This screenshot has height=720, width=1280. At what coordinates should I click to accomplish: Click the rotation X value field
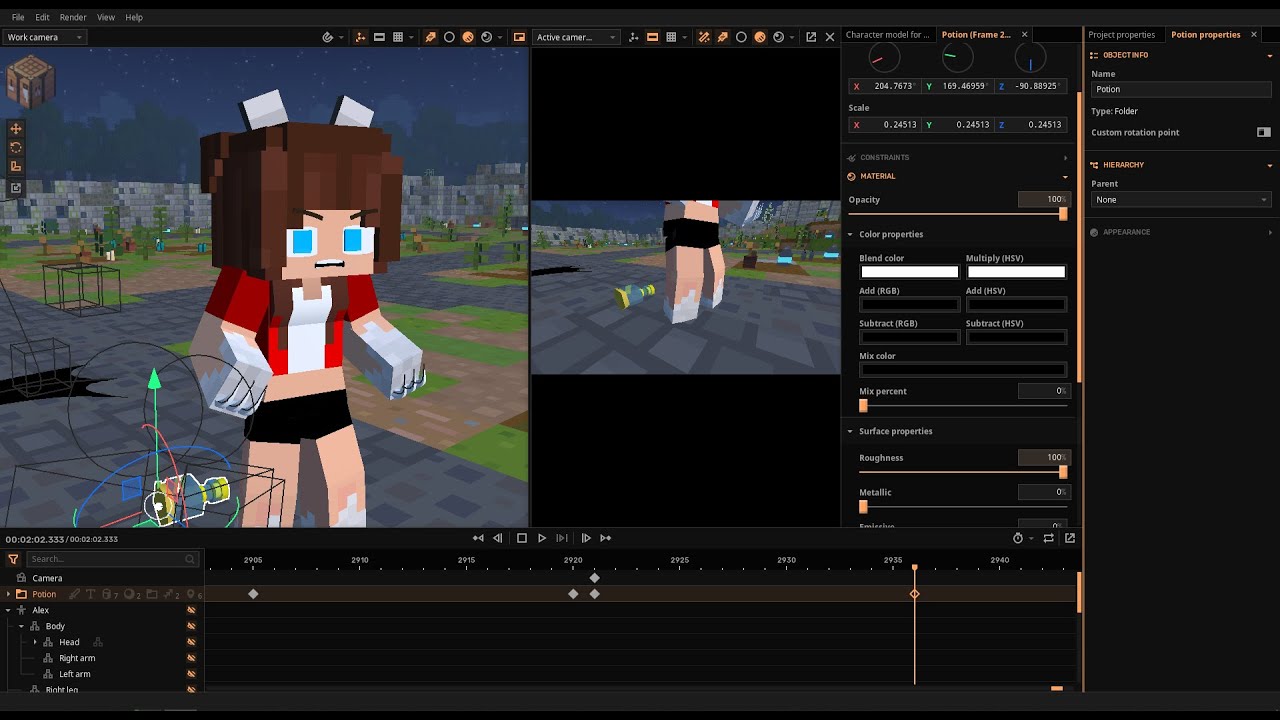coord(883,86)
